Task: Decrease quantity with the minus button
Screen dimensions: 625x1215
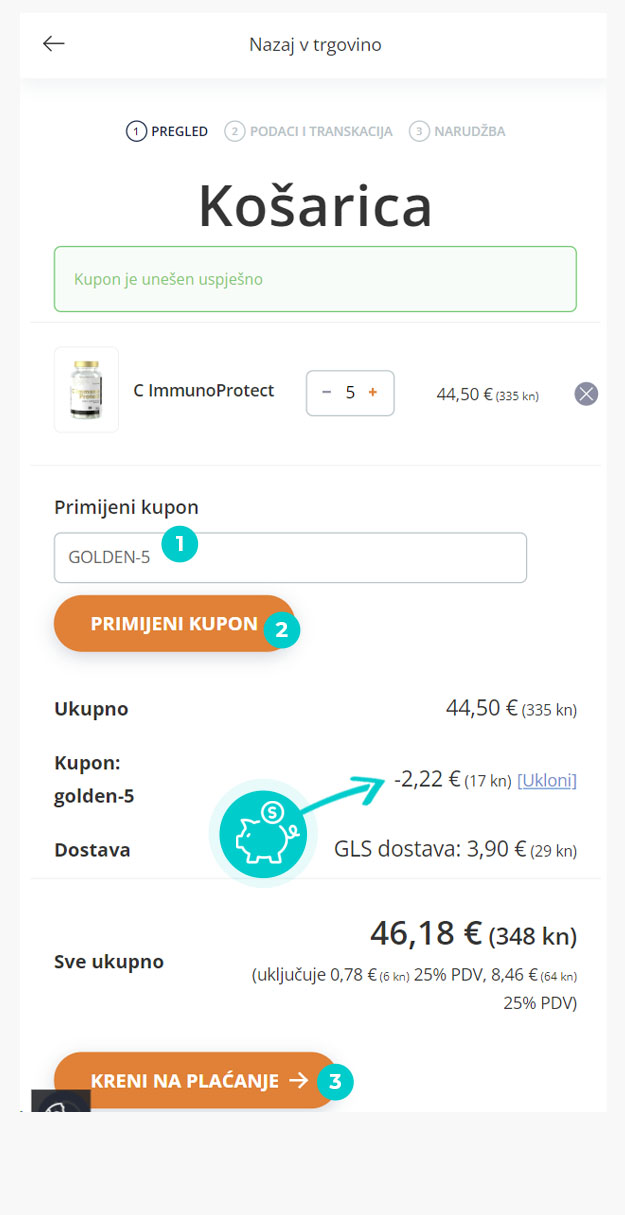Action: pos(326,393)
